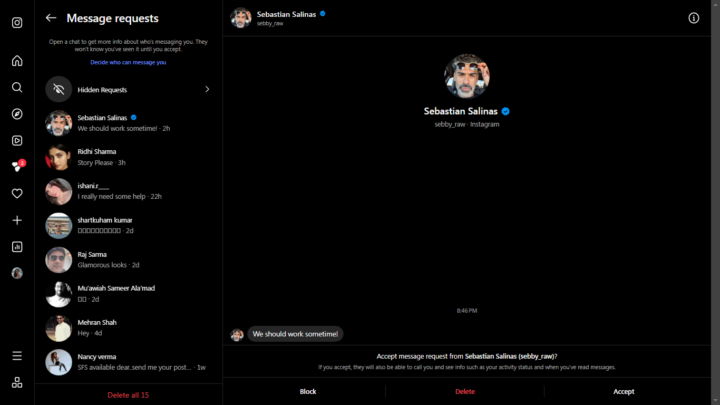
Task: Open the Search icon in sidebar
Action: (x=17, y=87)
